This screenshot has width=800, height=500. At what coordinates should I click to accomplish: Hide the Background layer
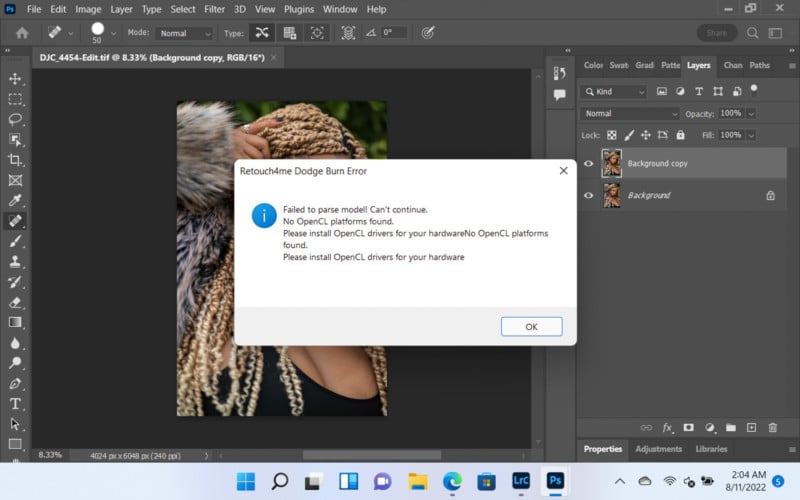click(x=588, y=195)
